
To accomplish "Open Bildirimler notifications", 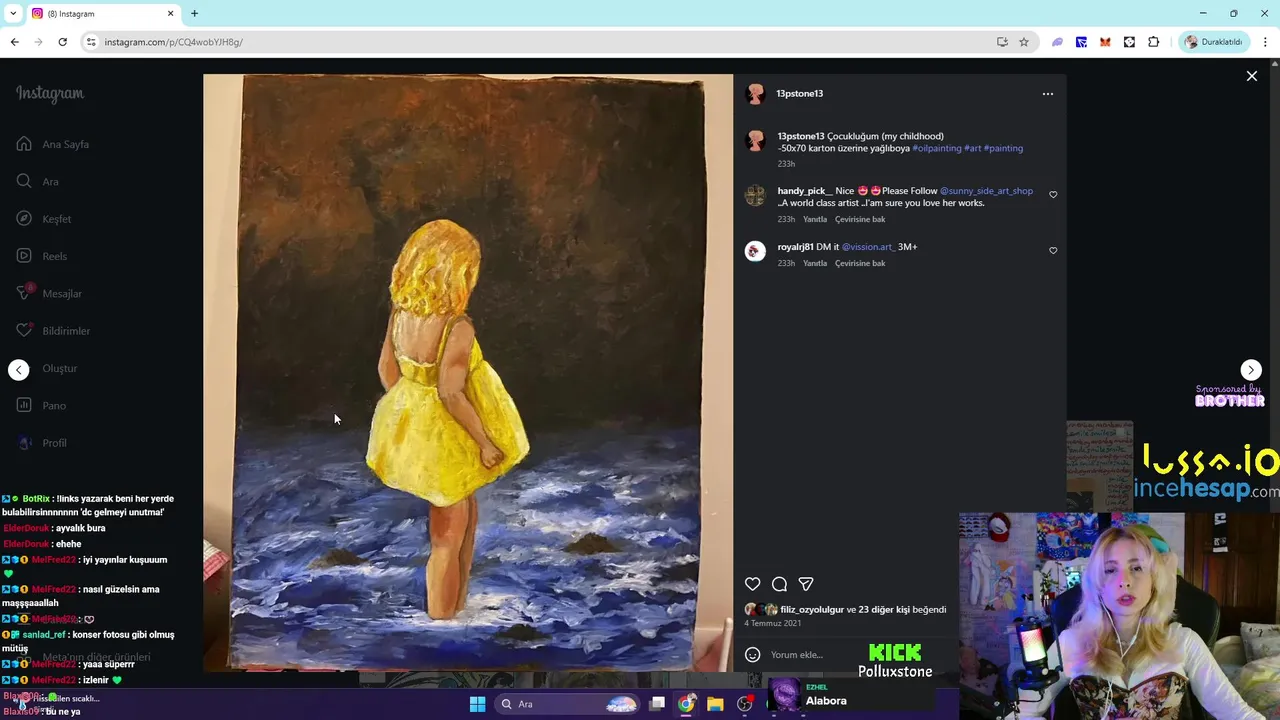I will tap(53, 331).
